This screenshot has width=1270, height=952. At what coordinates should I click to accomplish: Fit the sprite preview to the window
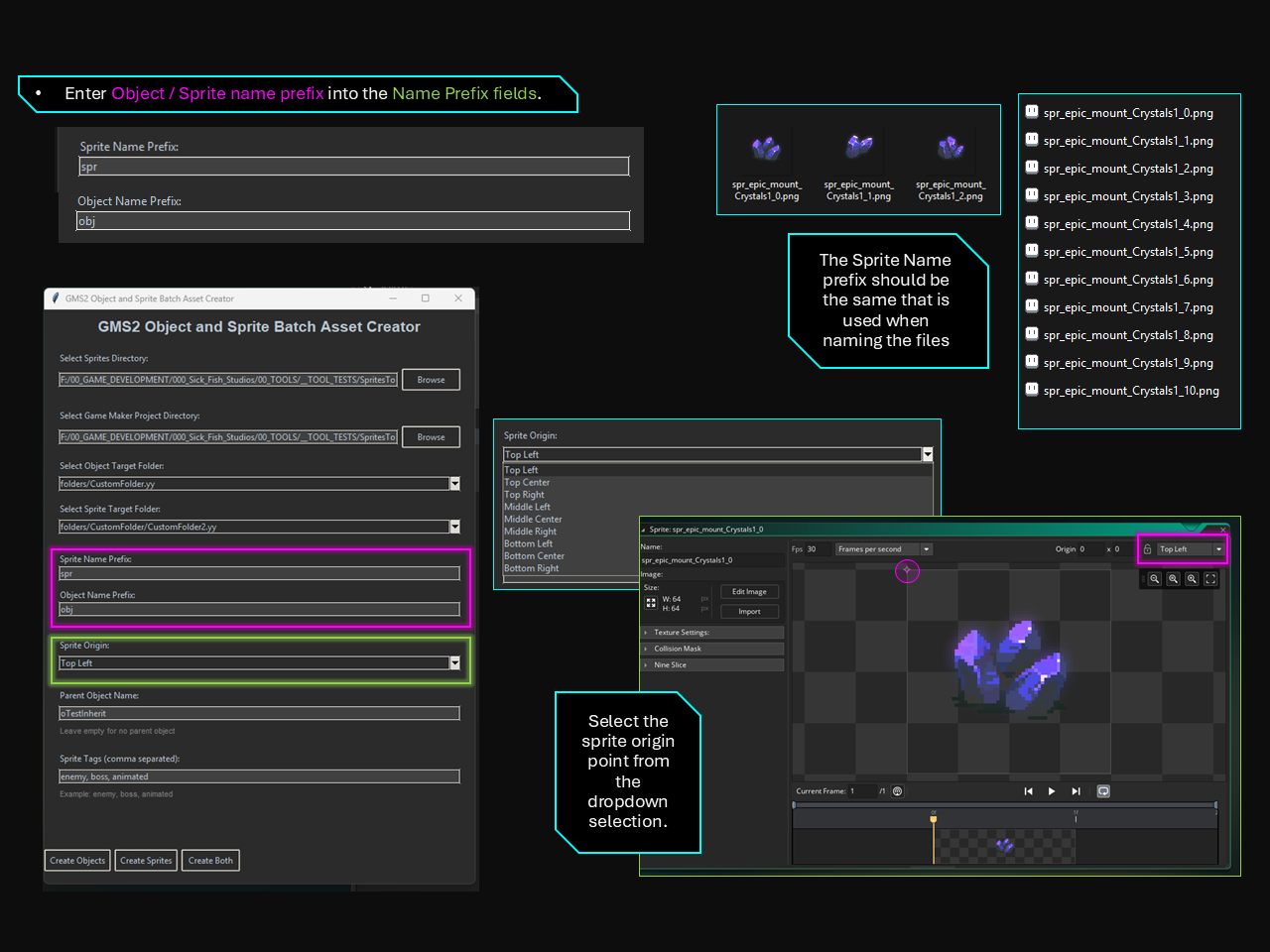pyautogui.click(x=1210, y=579)
